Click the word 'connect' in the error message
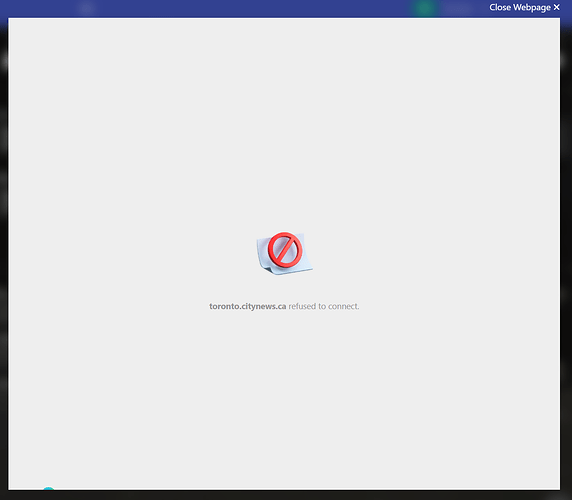Viewport: 572px width, 500px height. (x=343, y=306)
